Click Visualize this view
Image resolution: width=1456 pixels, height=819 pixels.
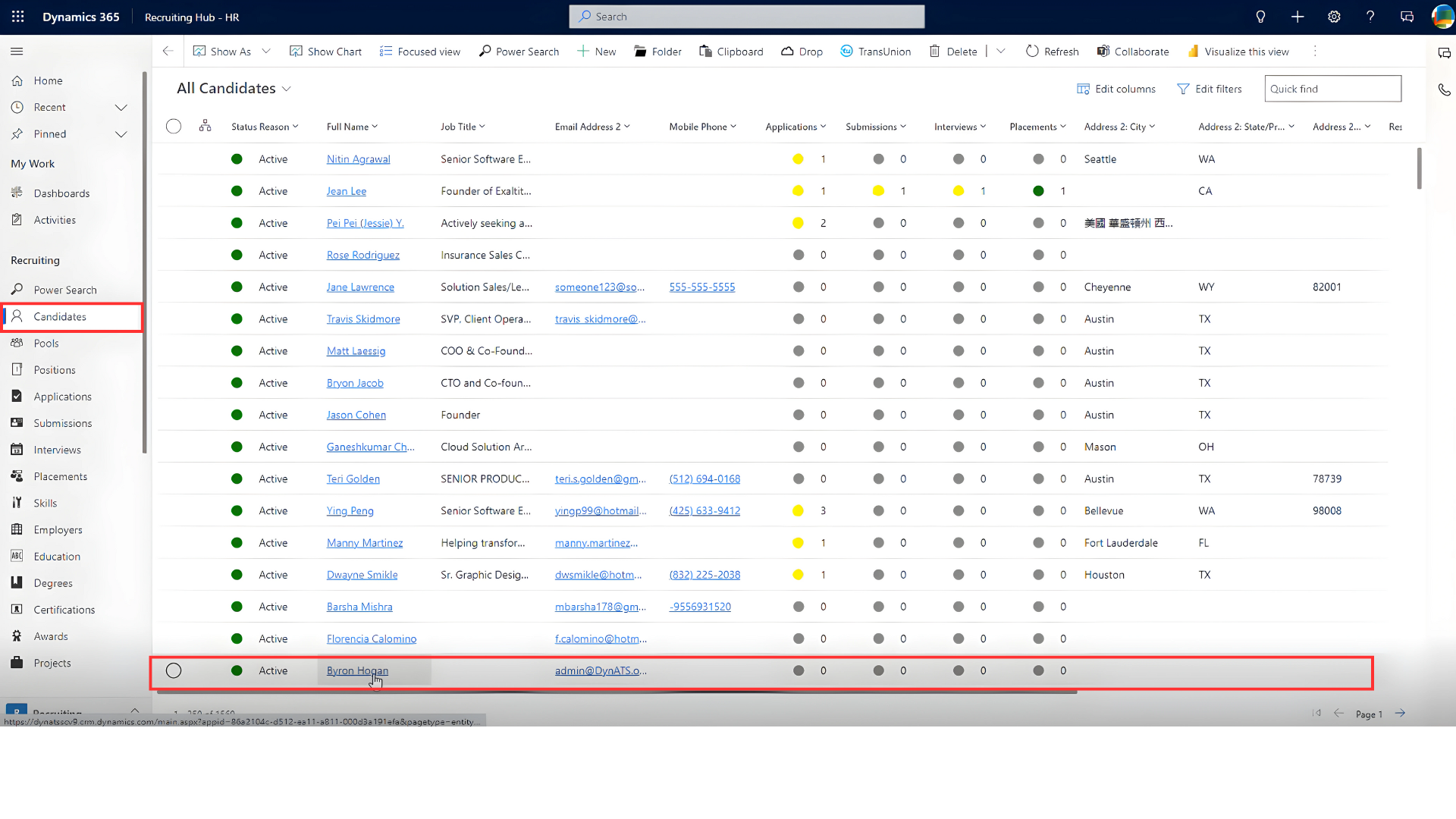(x=1238, y=52)
